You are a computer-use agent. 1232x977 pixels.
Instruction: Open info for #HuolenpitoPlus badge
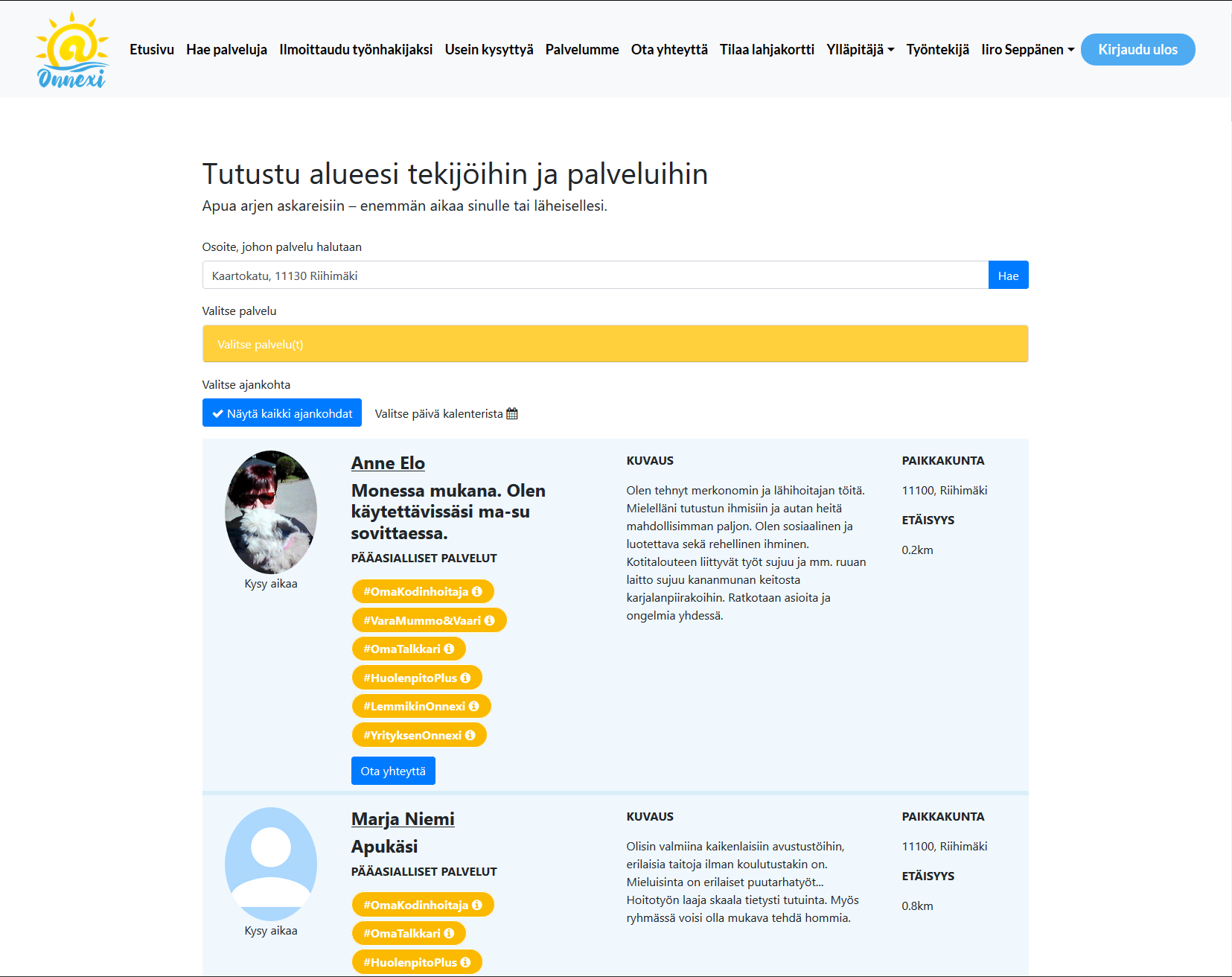click(466, 678)
